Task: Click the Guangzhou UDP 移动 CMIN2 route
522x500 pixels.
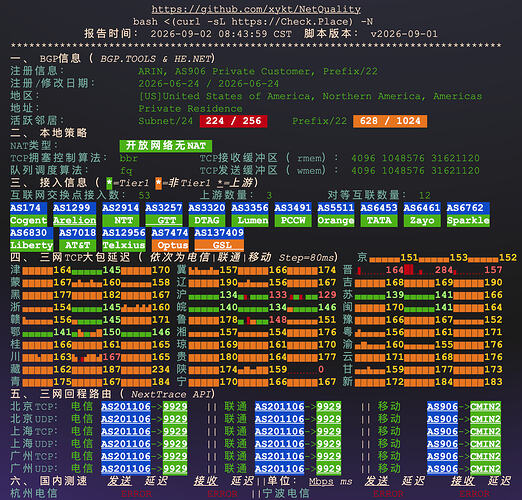Action: click(x=464, y=469)
